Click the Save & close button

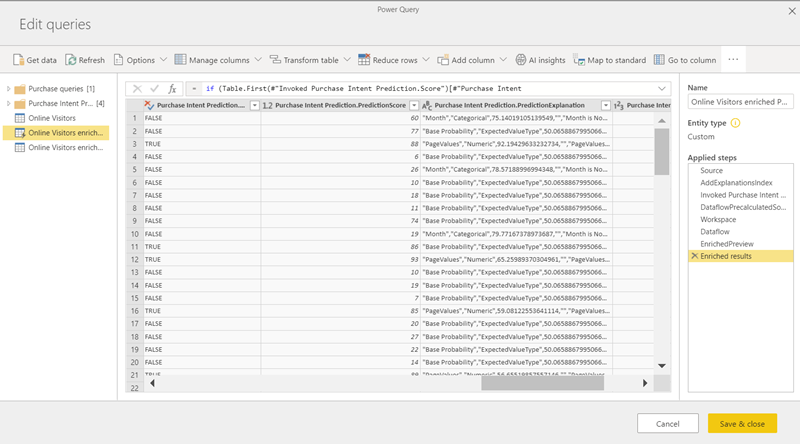click(x=742, y=423)
